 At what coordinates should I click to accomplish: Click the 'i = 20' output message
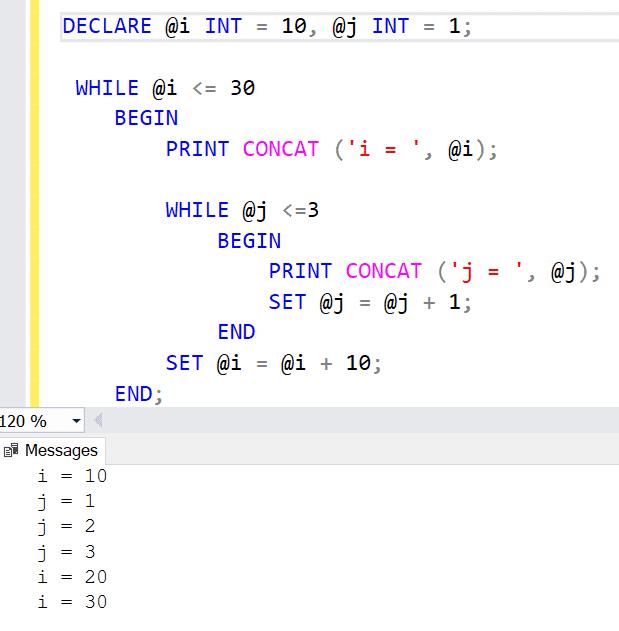point(72,577)
